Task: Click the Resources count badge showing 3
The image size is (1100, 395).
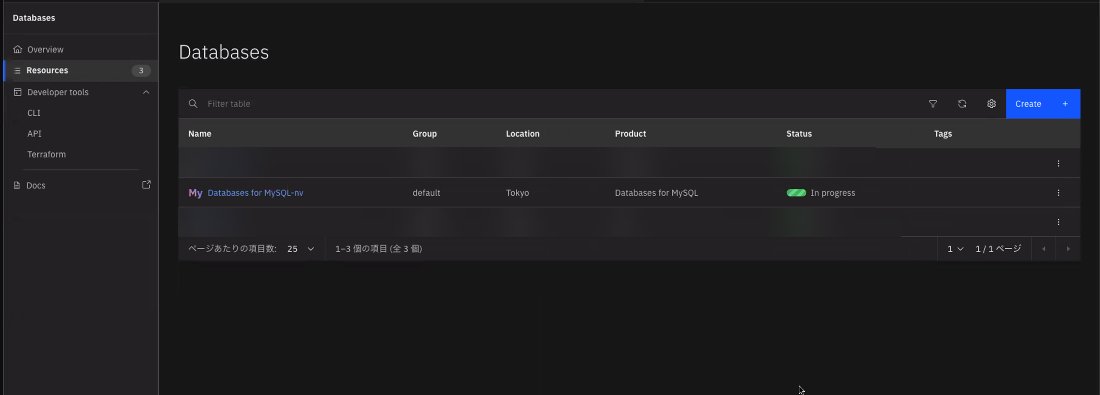Action: pyautogui.click(x=141, y=70)
